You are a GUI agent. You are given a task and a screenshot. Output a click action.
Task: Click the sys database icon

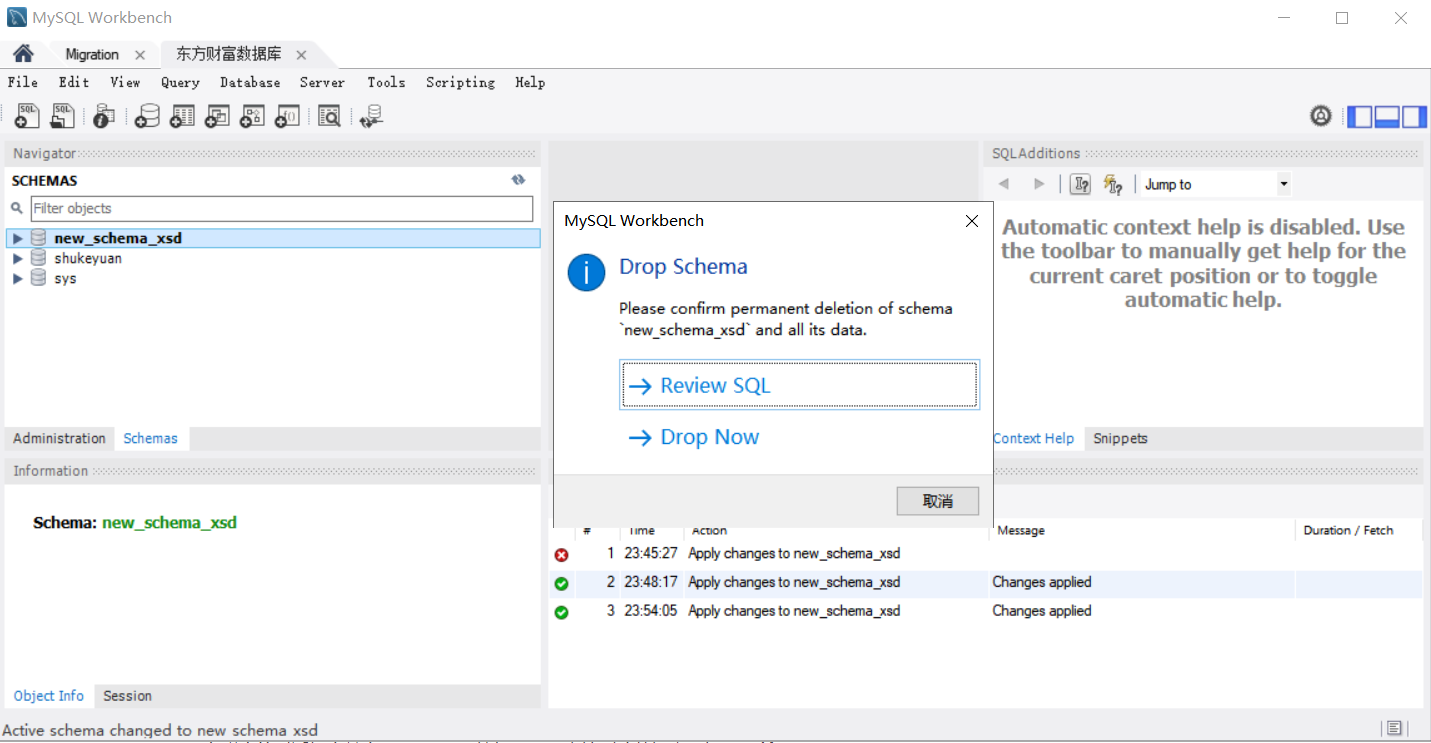38,278
